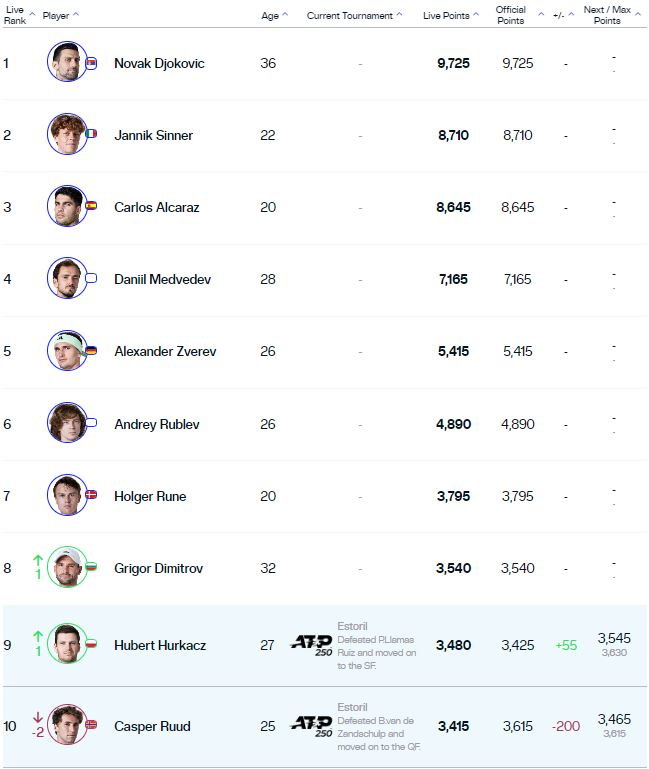Click the red down arrow beside Casper Ruud
Viewport: 649px width, 769px height.
point(38,718)
